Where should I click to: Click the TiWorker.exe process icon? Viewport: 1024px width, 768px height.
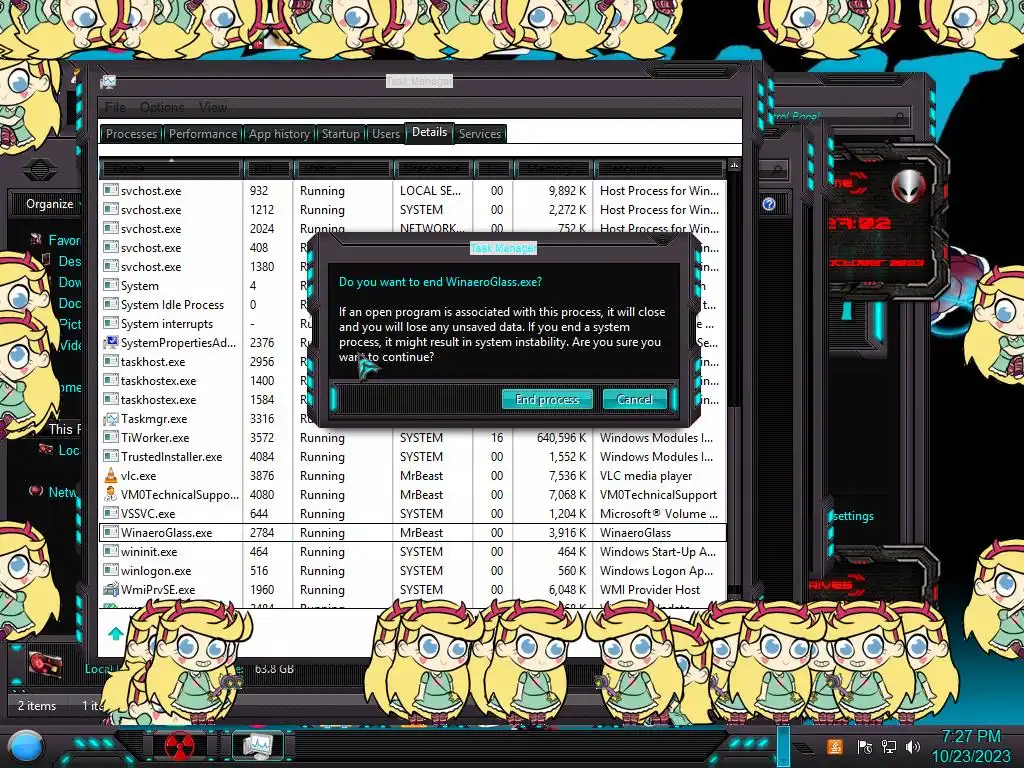coord(111,438)
